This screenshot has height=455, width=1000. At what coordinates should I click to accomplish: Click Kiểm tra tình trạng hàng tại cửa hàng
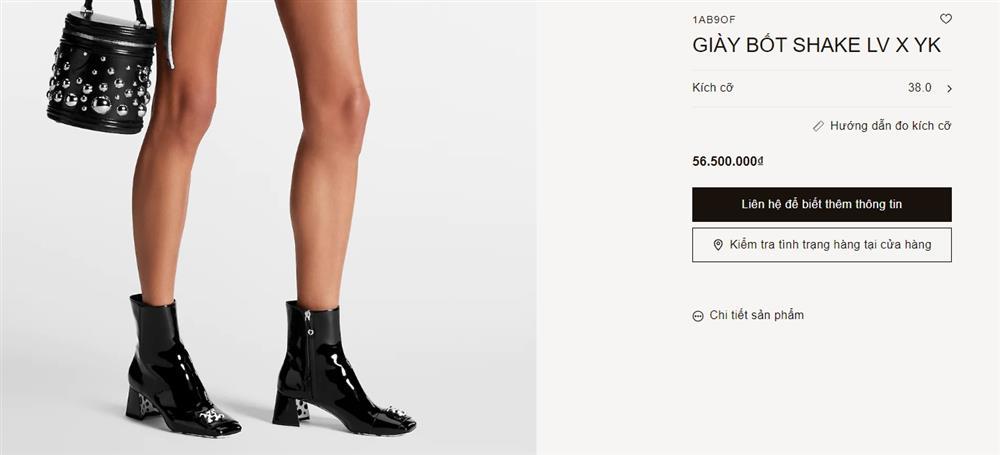[821, 245]
